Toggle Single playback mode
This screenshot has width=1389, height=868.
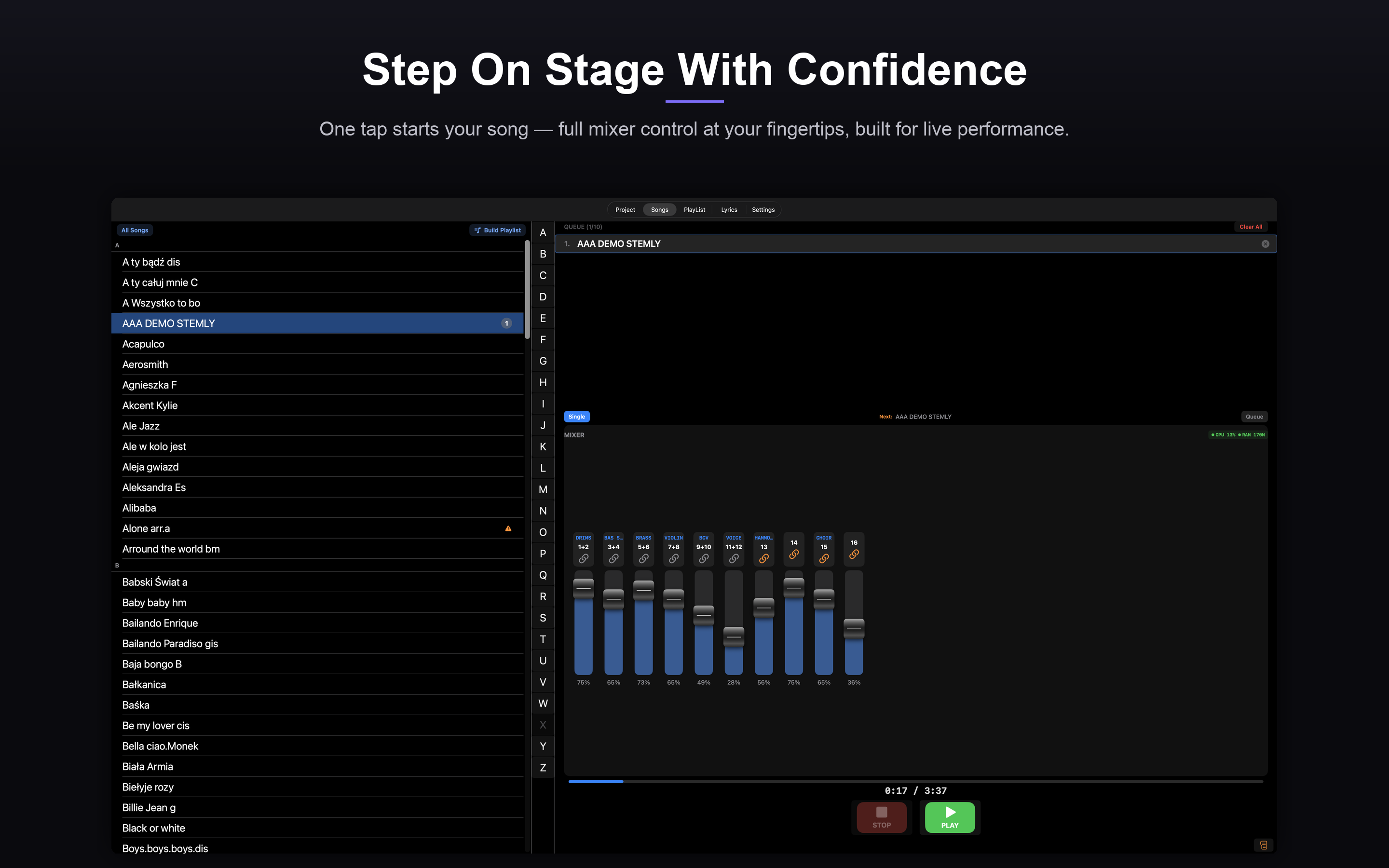point(577,417)
